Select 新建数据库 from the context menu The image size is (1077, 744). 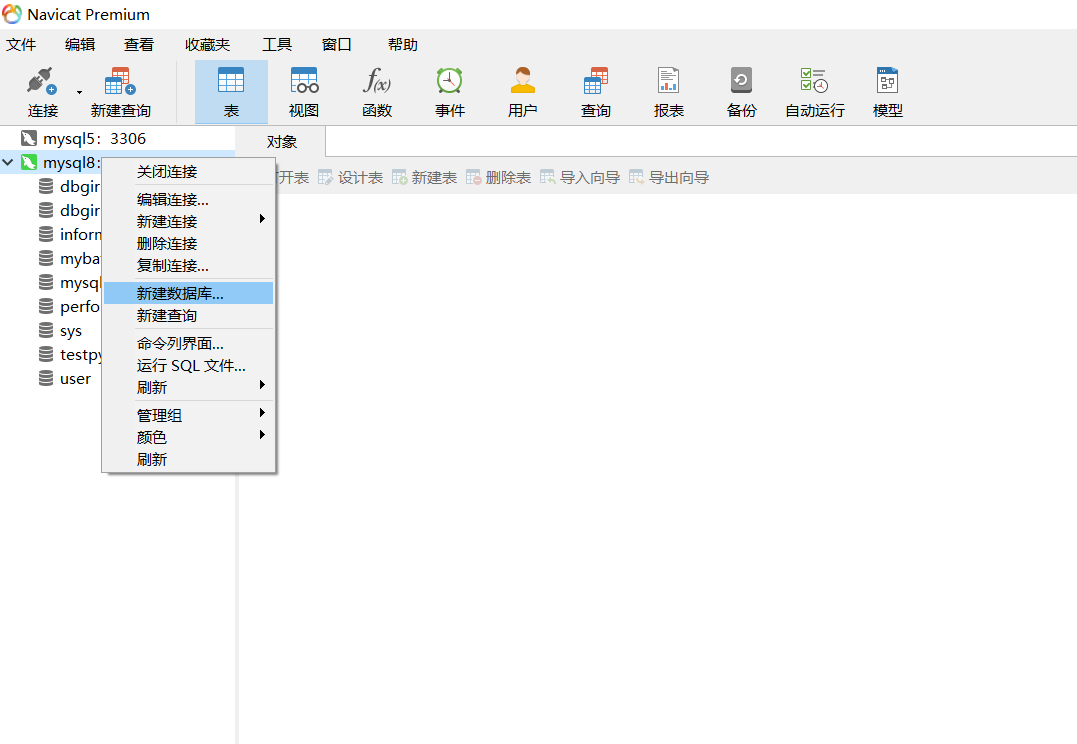180,292
